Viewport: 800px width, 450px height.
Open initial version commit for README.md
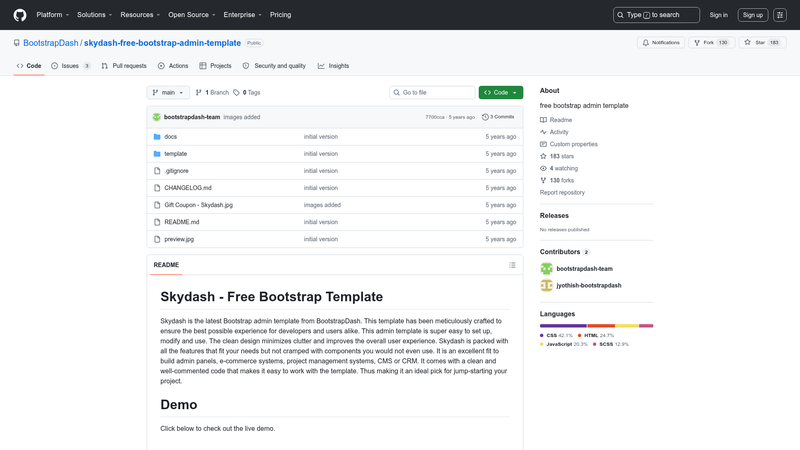pos(320,222)
